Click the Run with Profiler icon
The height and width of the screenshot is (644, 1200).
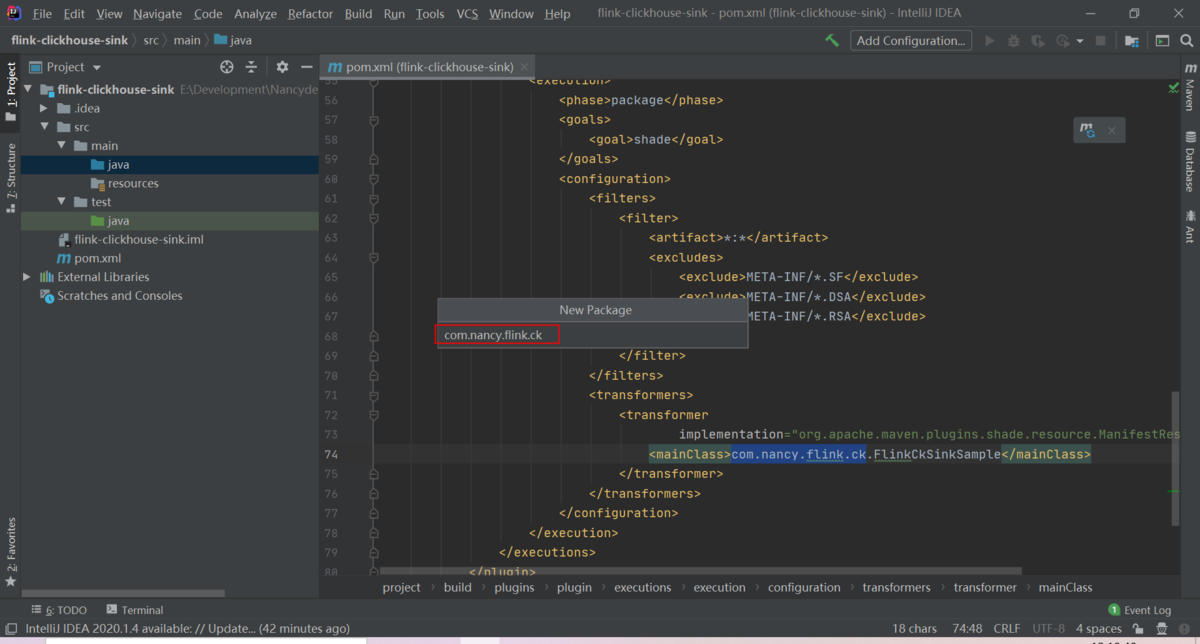(x=1061, y=41)
